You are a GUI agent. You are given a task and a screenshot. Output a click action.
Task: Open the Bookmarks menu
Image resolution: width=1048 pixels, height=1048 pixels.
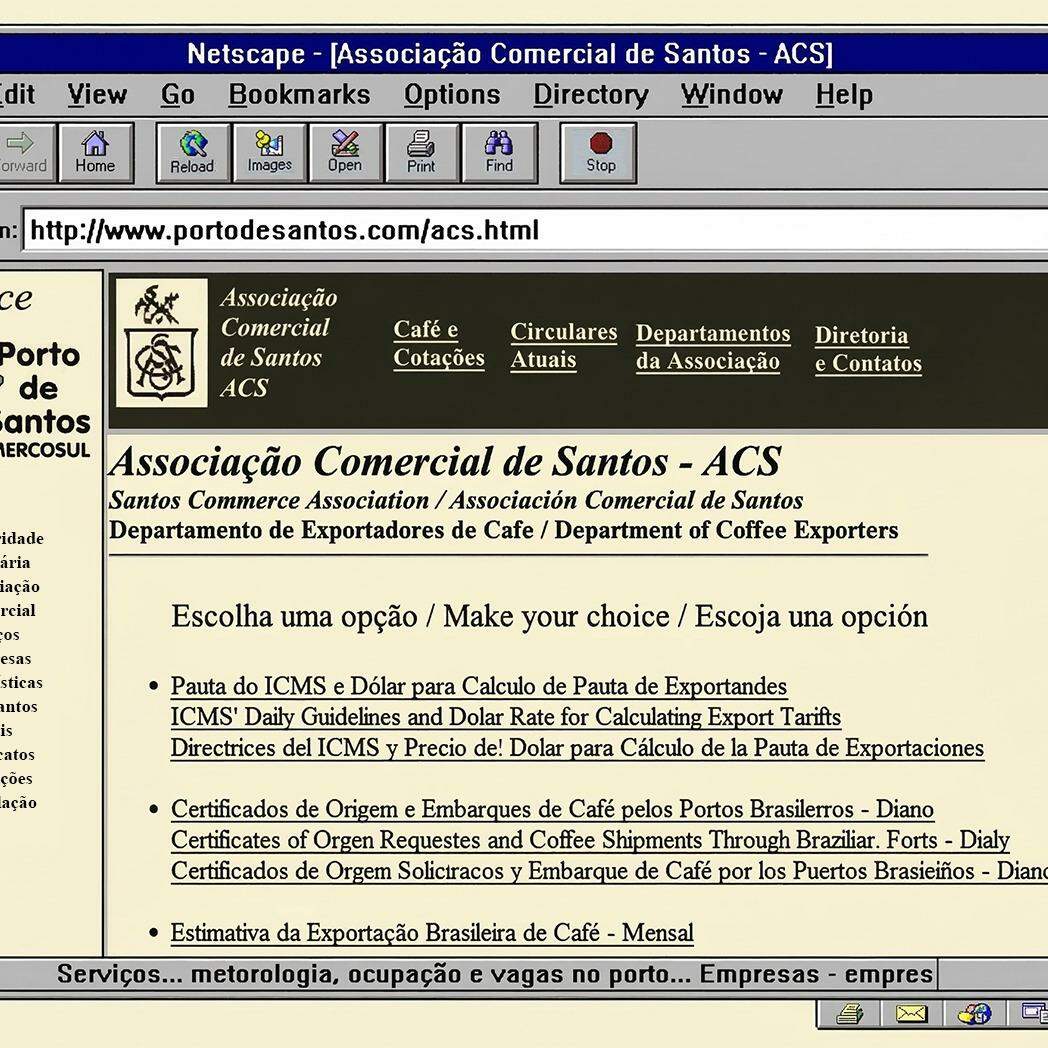(299, 94)
